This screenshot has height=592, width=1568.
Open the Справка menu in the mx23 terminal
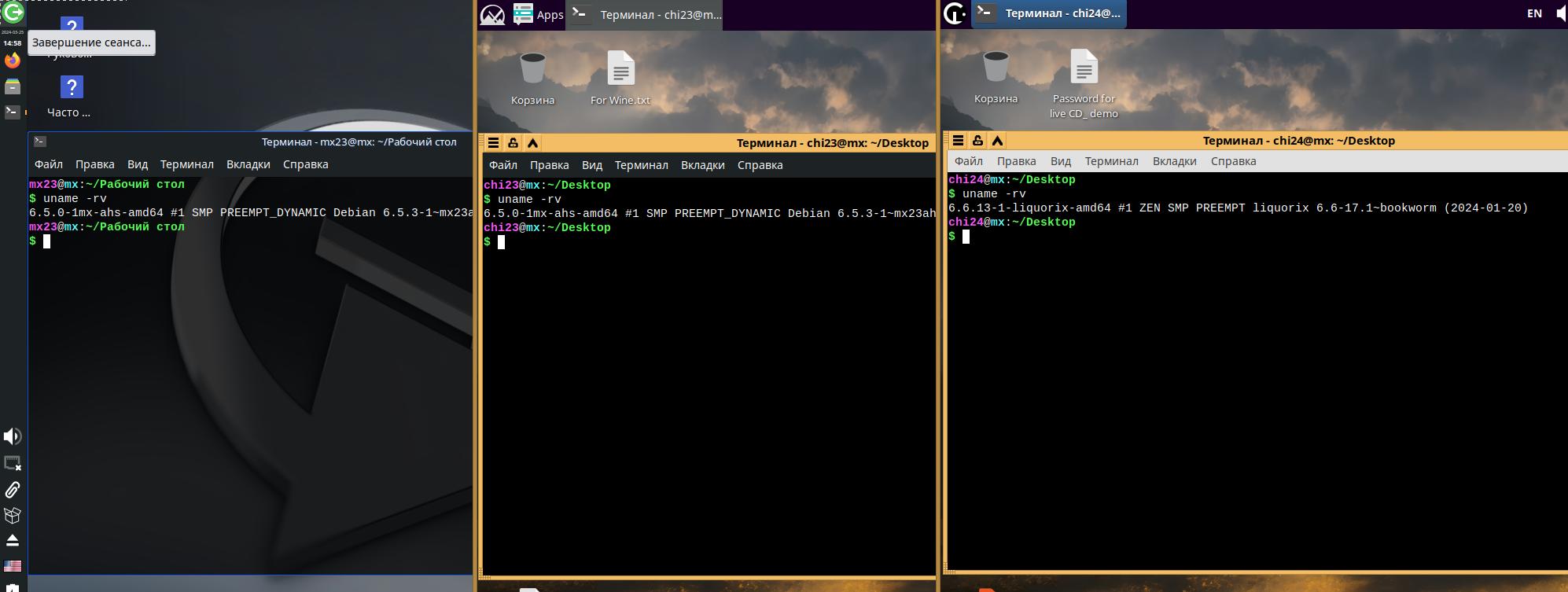tap(306, 164)
